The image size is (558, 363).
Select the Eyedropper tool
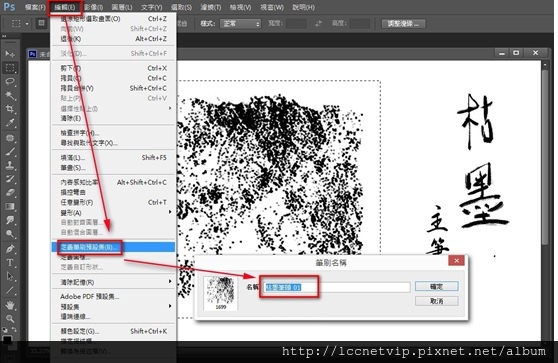(10, 123)
